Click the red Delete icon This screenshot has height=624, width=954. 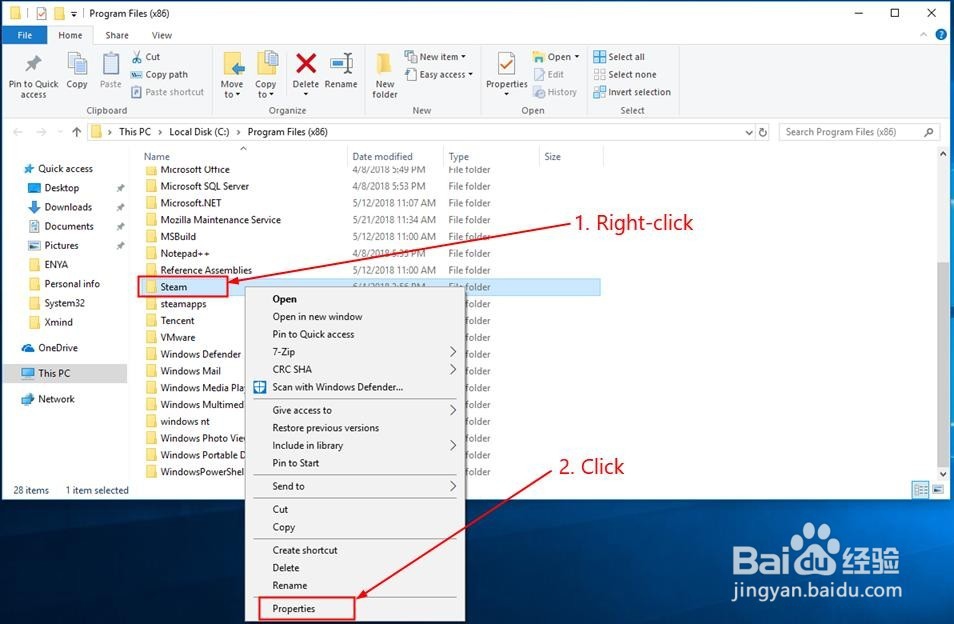[305, 63]
